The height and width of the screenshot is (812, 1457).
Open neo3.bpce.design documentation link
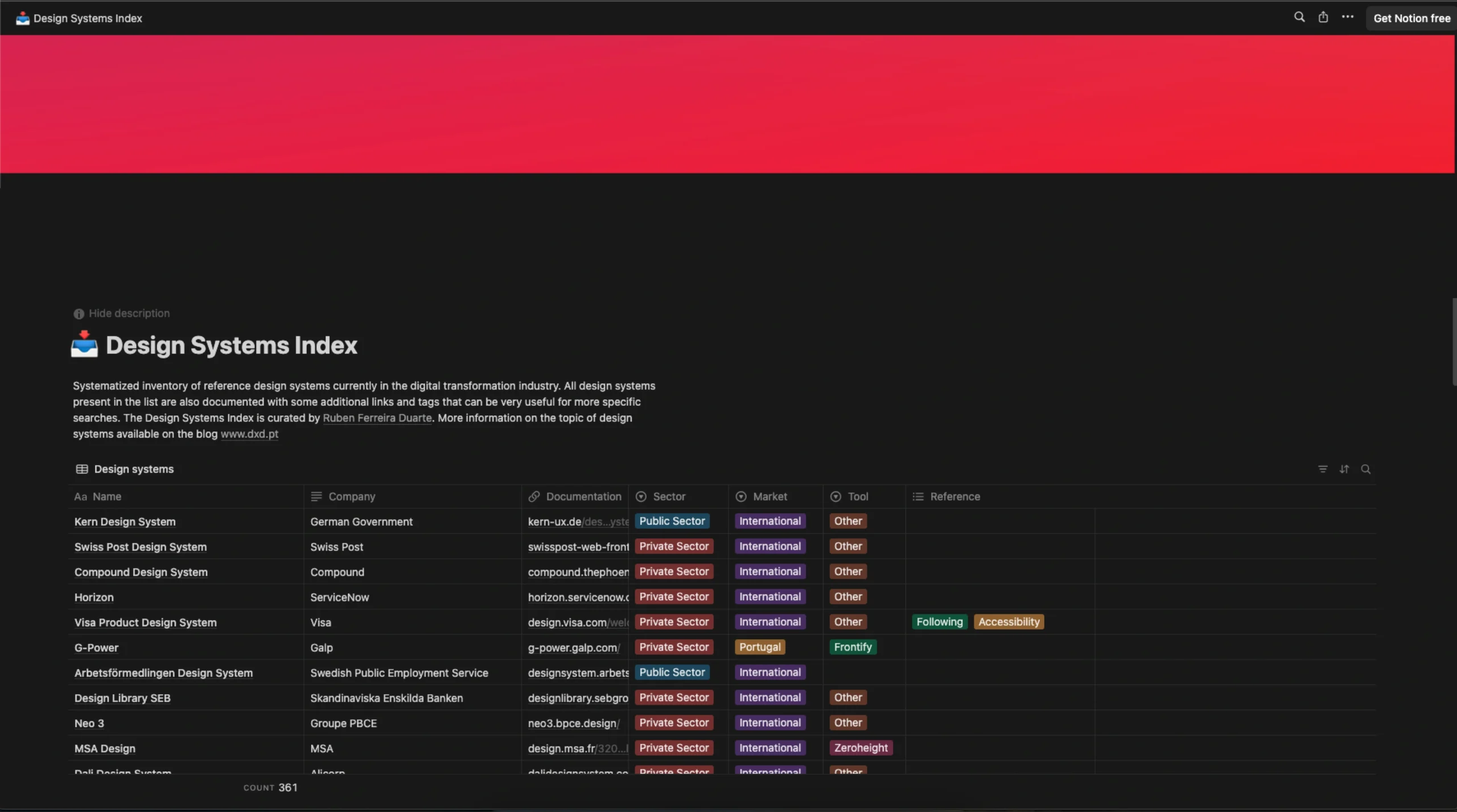574,723
